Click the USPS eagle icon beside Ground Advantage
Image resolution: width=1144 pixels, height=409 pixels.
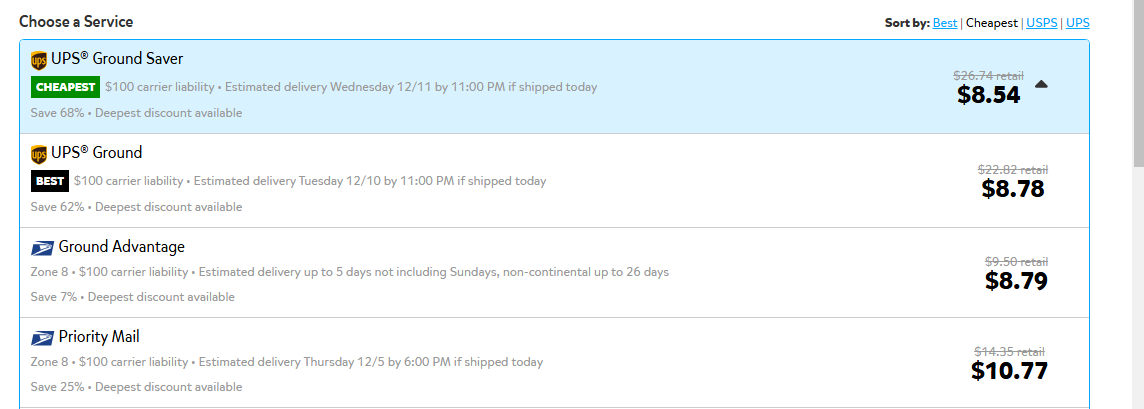[x=42, y=249]
